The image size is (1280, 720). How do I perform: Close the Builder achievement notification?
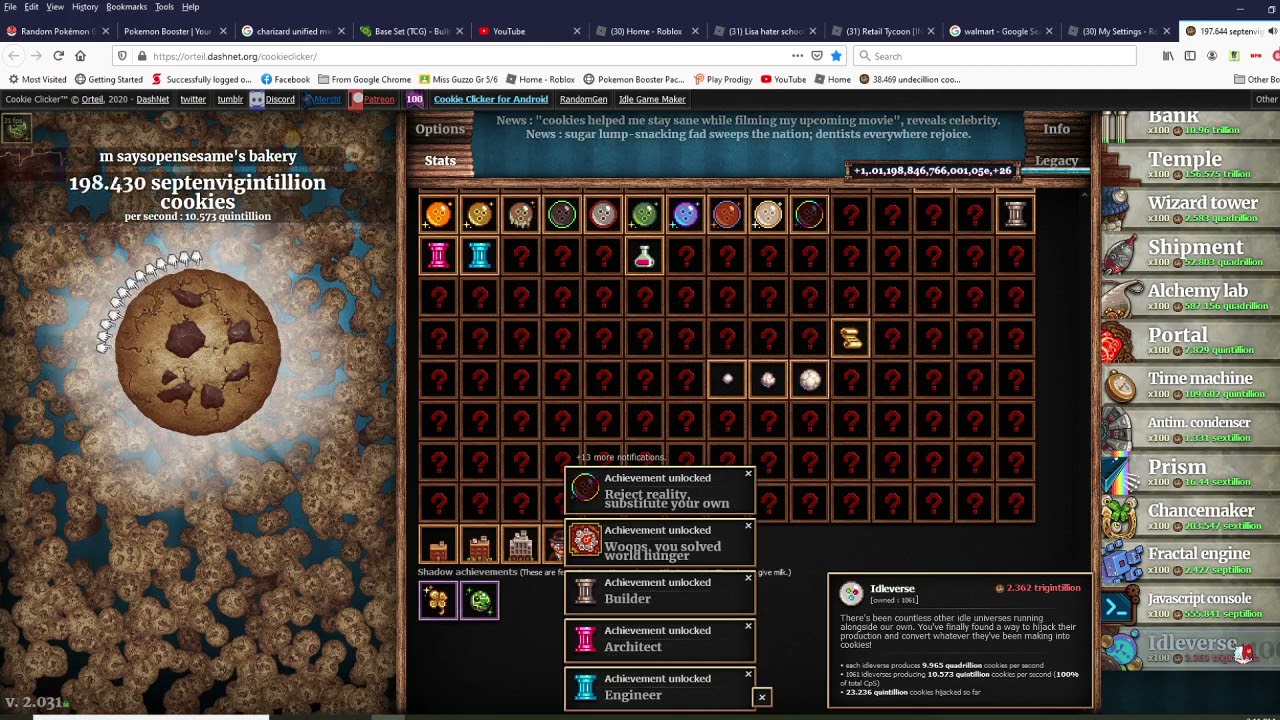[x=748, y=577]
